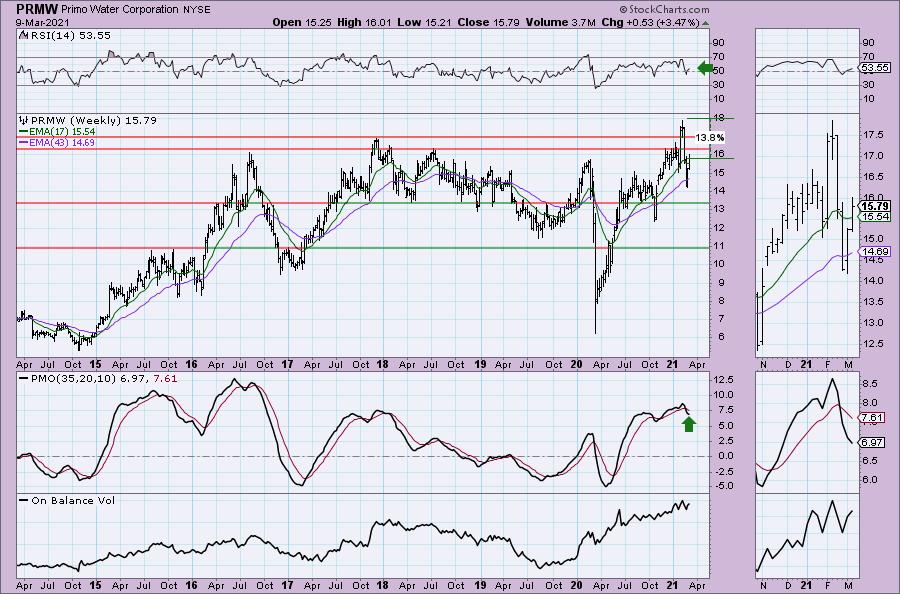Click the black PMO legend line swatch
This screenshot has height=594, width=900.
(24, 379)
